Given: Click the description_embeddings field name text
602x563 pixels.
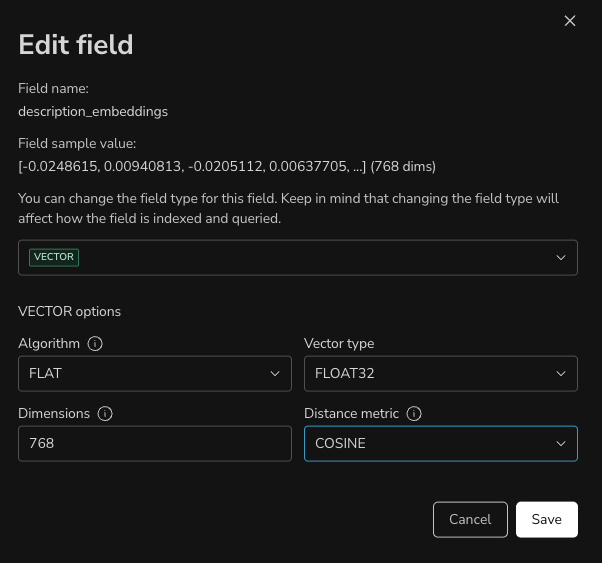Looking at the screenshot, I should [93, 112].
